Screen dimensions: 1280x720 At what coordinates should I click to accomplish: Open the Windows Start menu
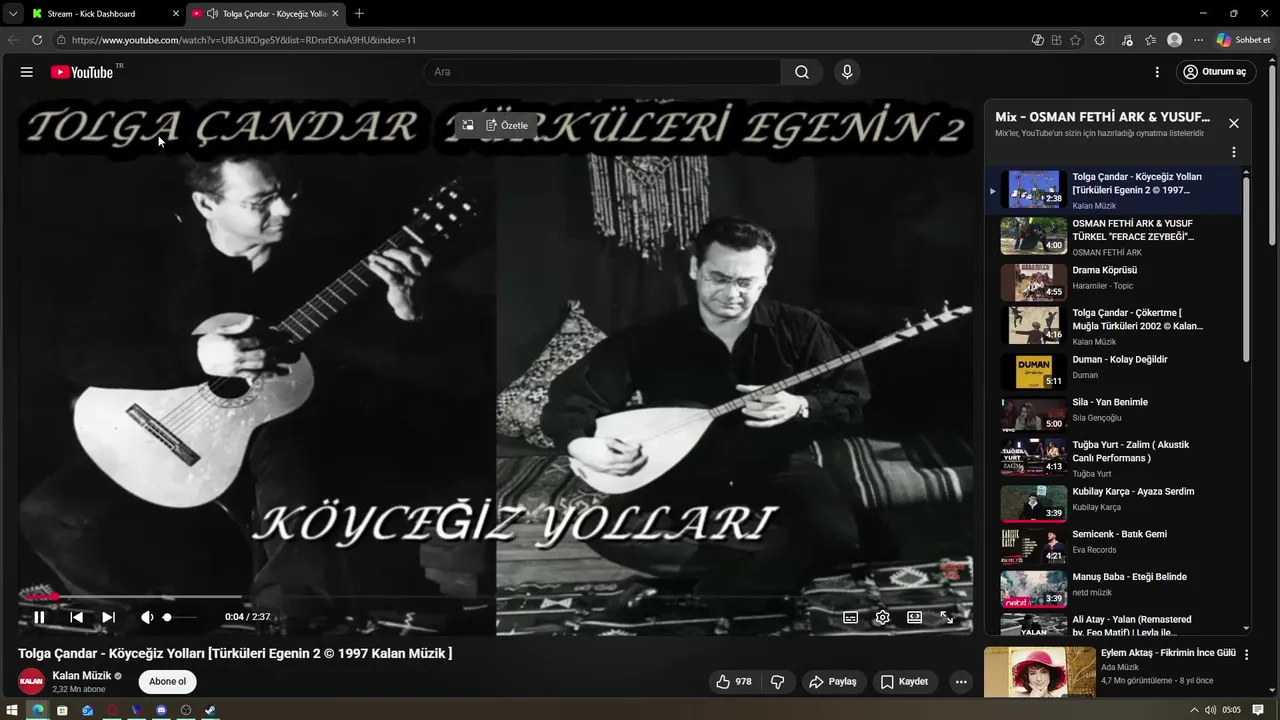click(x=13, y=710)
